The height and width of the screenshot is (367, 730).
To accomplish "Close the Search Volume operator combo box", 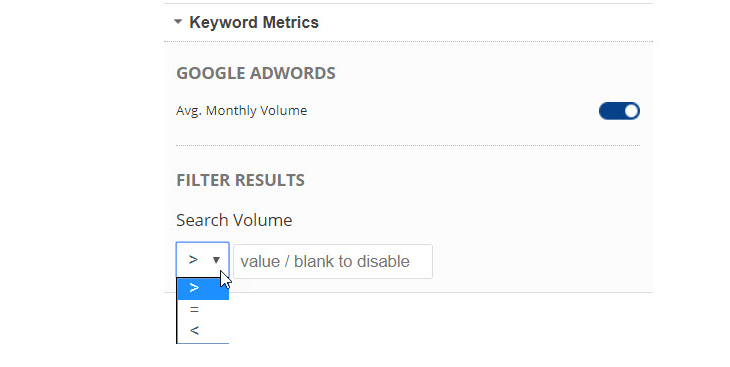I will (x=203, y=260).
